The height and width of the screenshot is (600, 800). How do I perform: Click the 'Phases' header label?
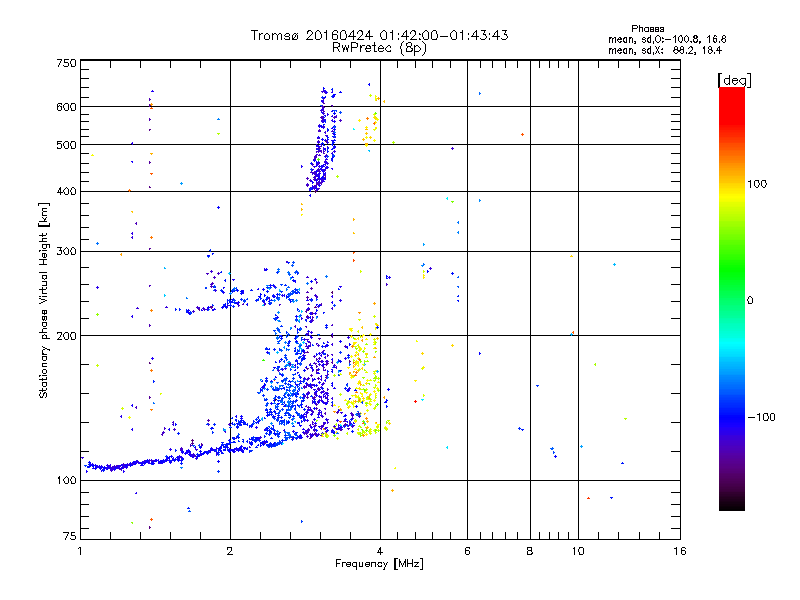647,29
